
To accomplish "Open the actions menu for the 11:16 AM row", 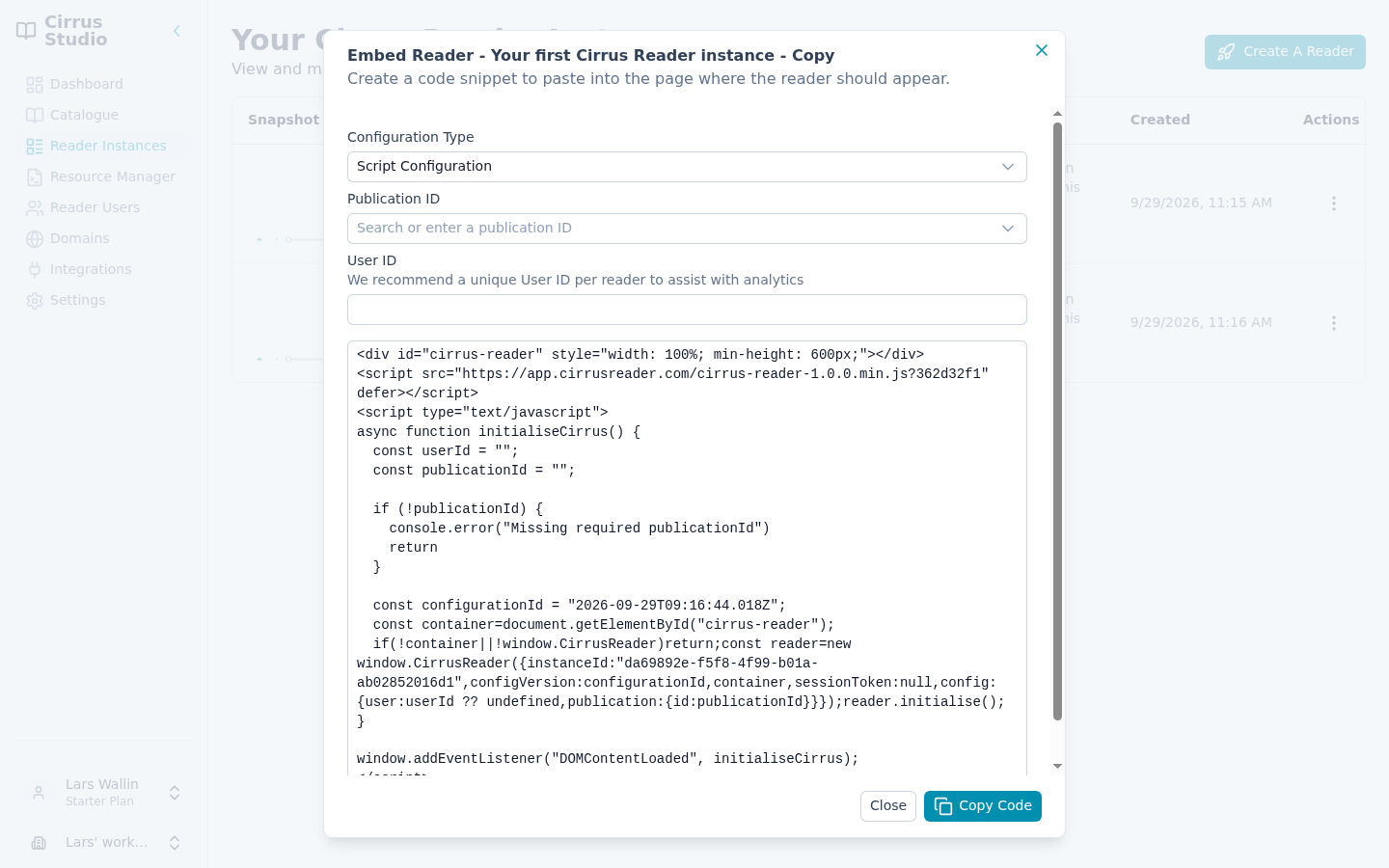I will coord(1334,323).
